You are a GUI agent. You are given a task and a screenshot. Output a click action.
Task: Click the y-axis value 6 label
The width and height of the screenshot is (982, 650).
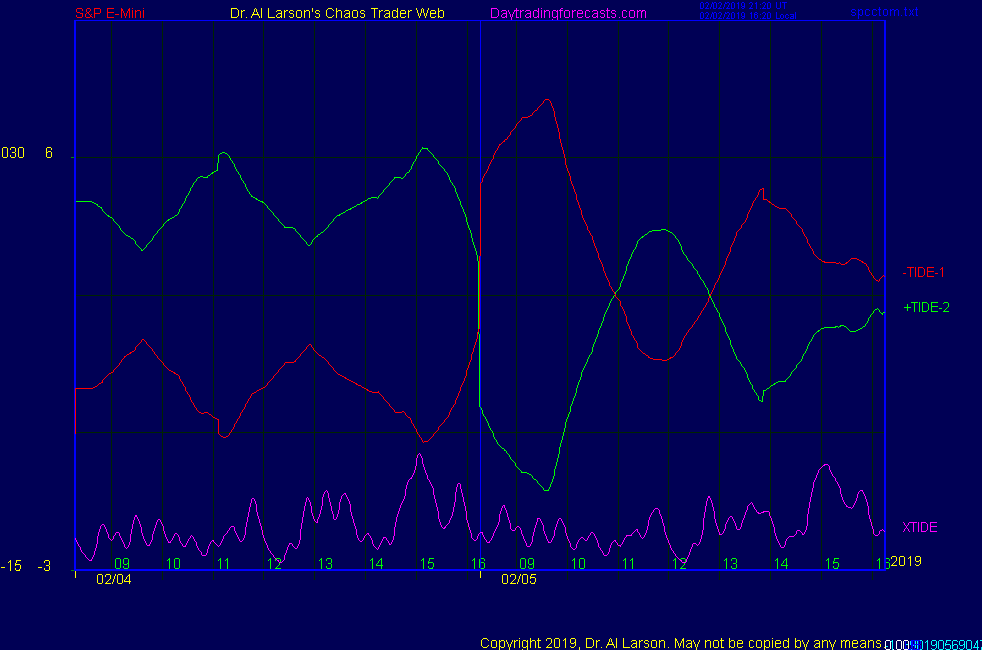coord(48,153)
